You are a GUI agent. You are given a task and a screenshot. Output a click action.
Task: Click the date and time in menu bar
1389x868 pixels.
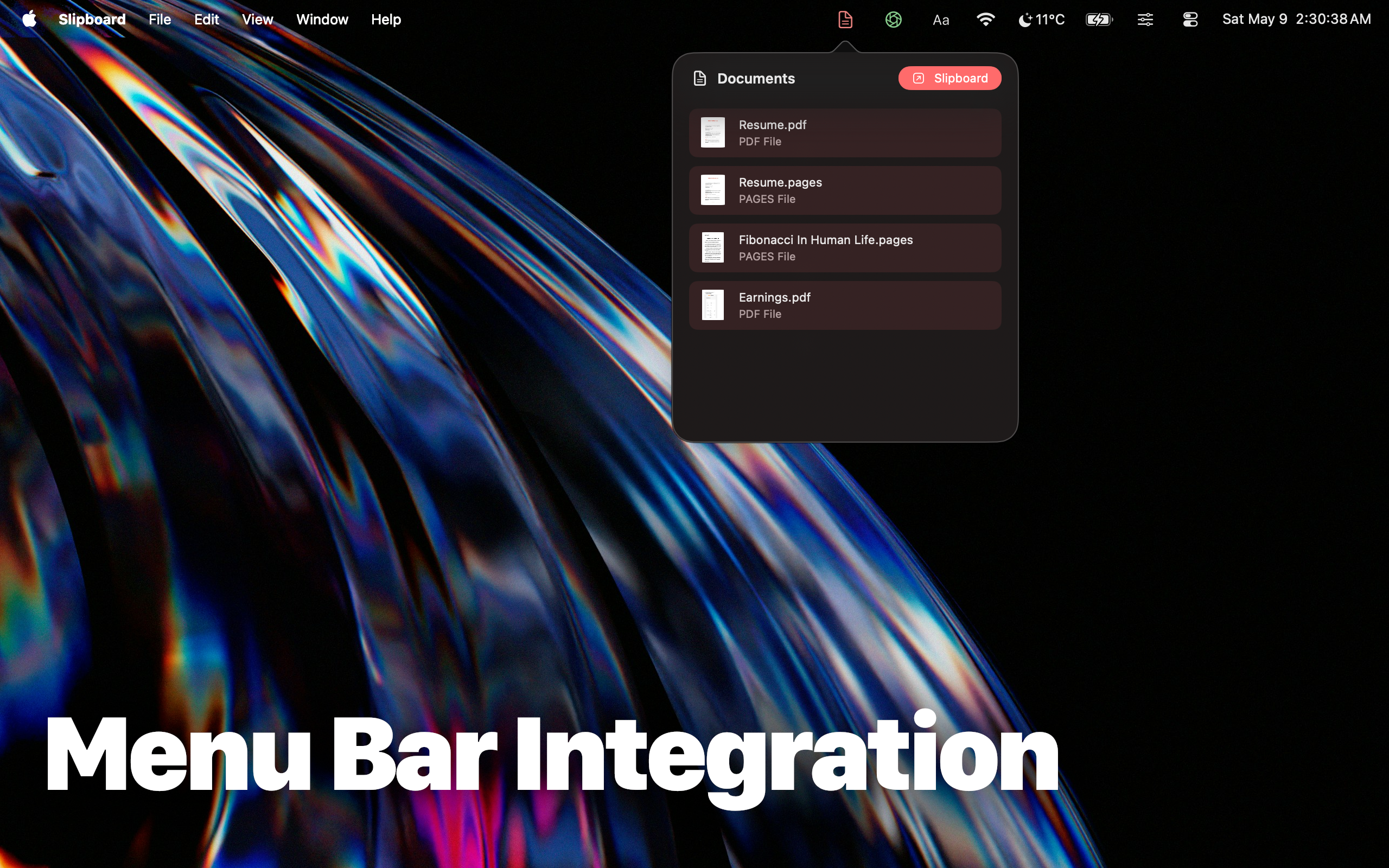pos(1297,20)
